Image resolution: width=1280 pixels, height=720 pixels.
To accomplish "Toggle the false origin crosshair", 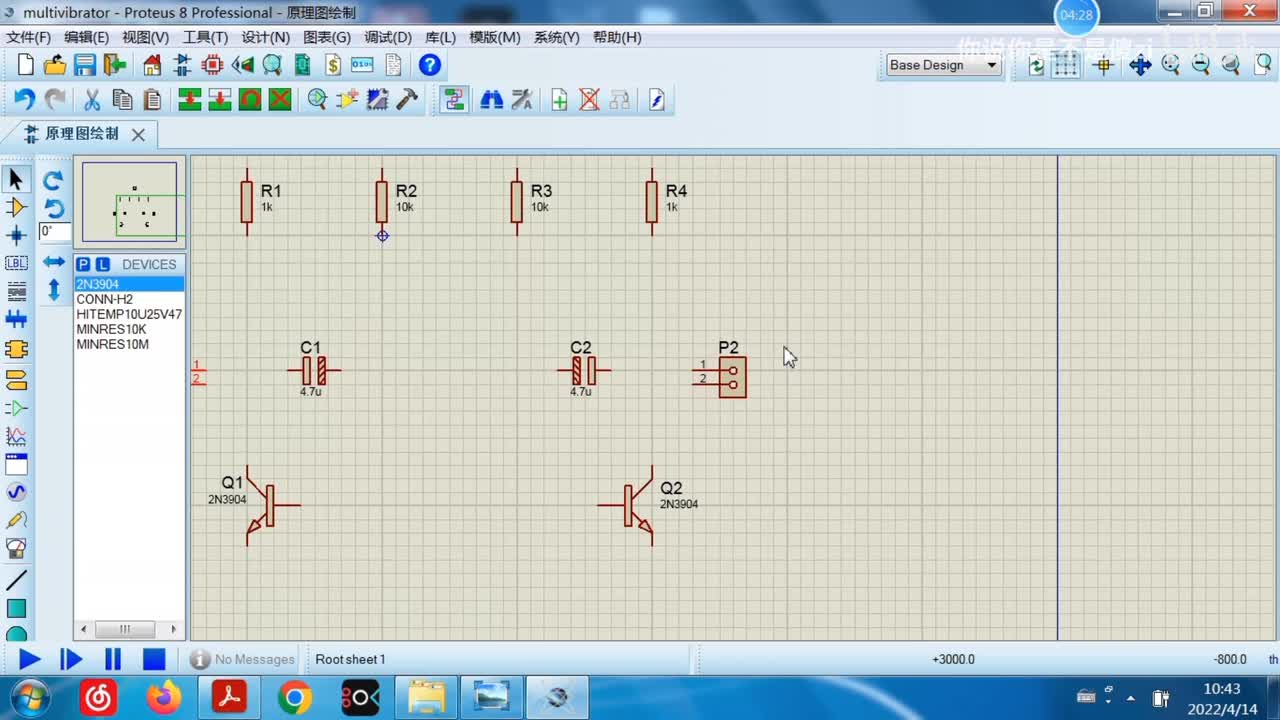I will pyautogui.click(x=1104, y=65).
